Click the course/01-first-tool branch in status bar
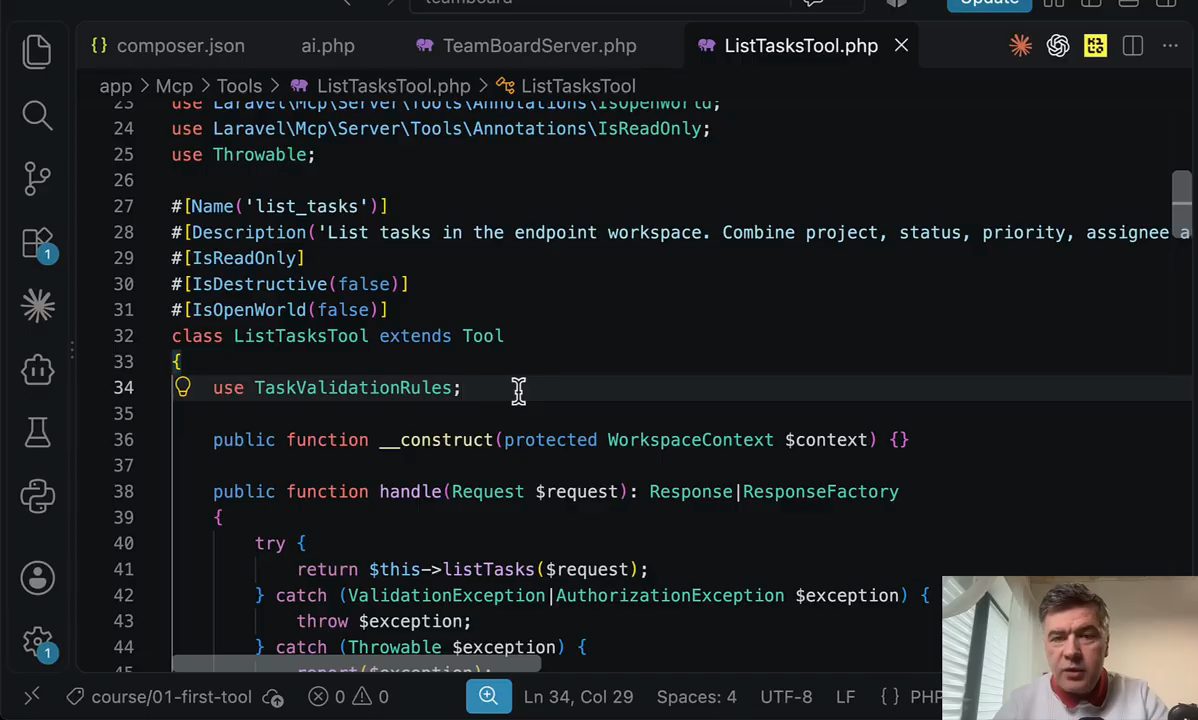 click(159, 697)
